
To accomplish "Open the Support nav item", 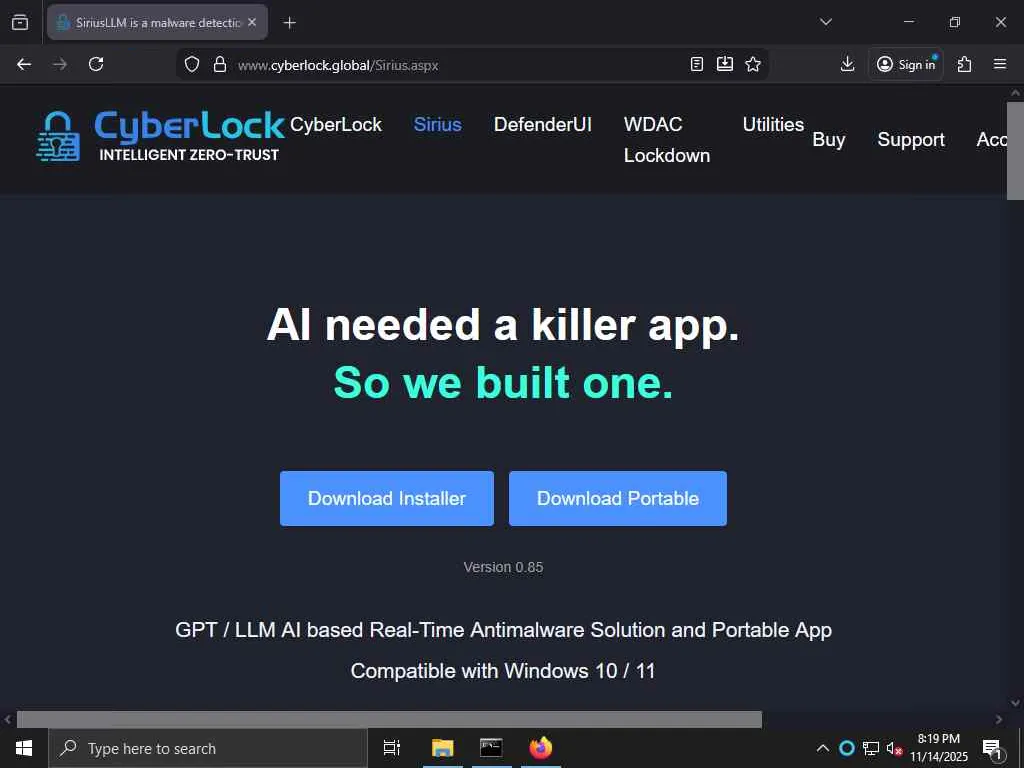I will [x=911, y=140].
